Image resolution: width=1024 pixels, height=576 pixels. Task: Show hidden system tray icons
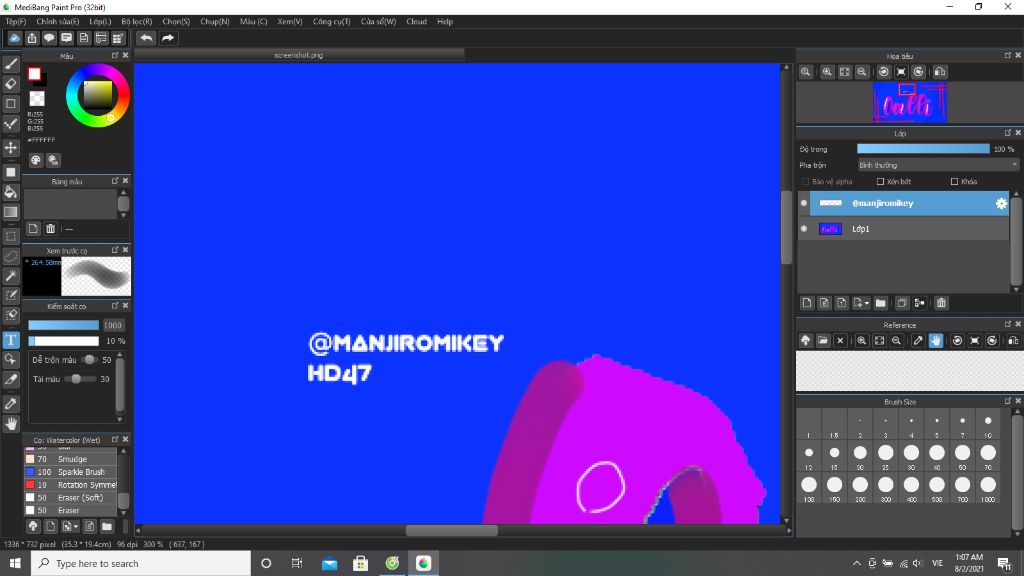[x=856, y=563]
